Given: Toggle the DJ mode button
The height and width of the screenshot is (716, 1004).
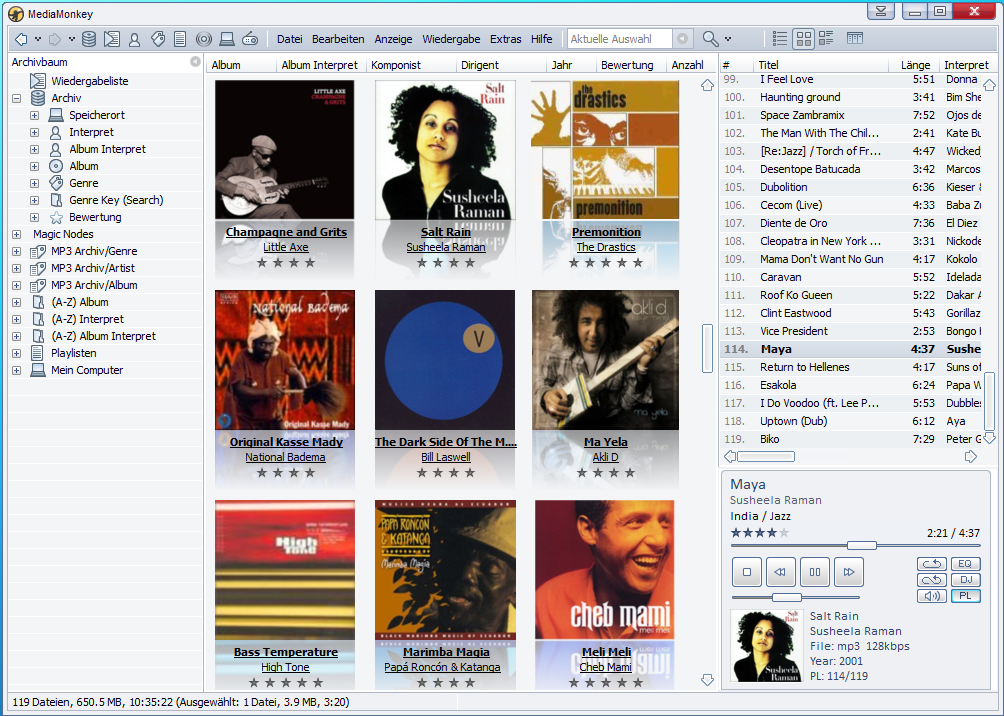Looking at the screenshot, I should pos(965,580).
